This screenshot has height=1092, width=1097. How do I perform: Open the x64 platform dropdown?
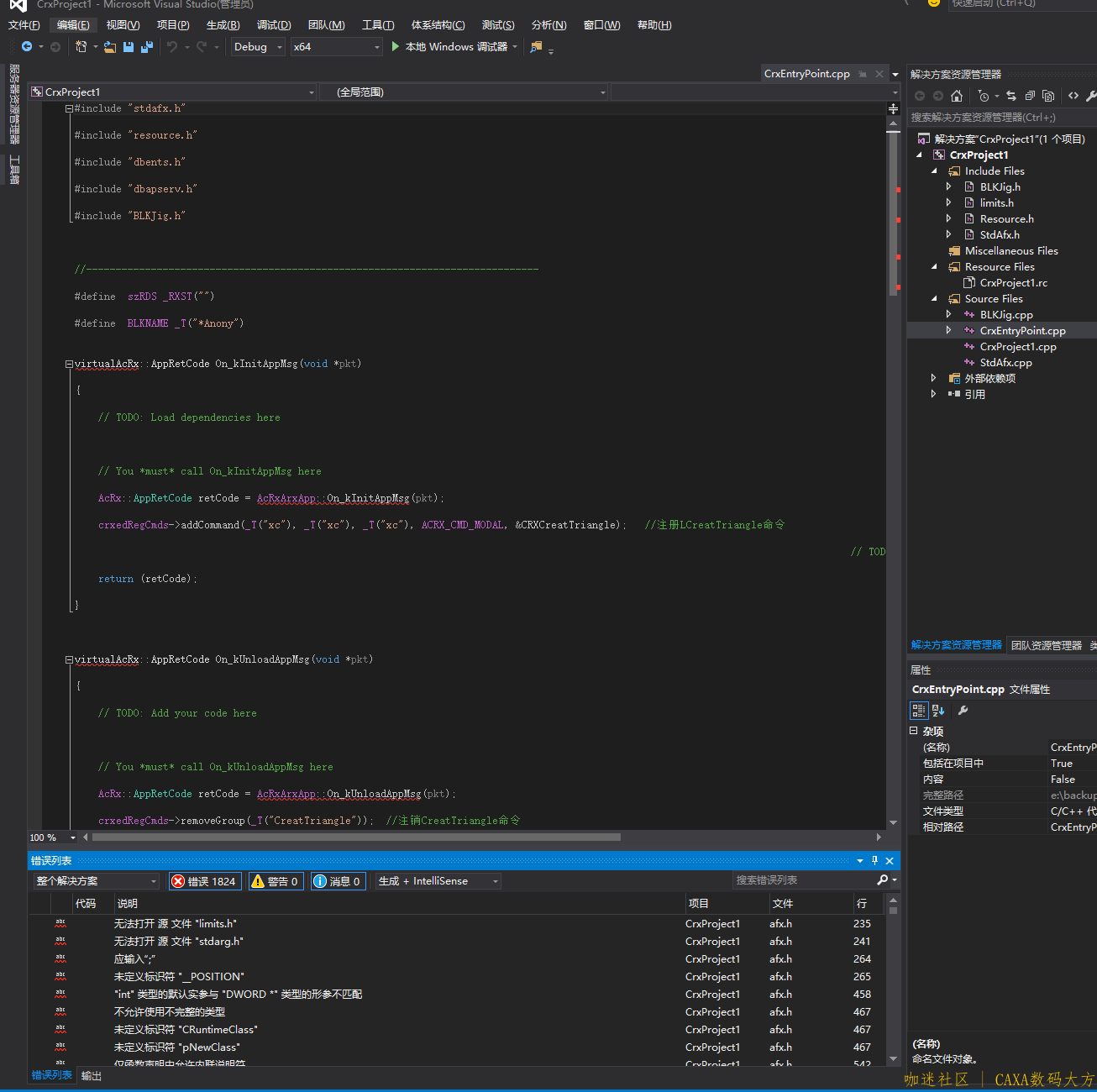point(336,47)
